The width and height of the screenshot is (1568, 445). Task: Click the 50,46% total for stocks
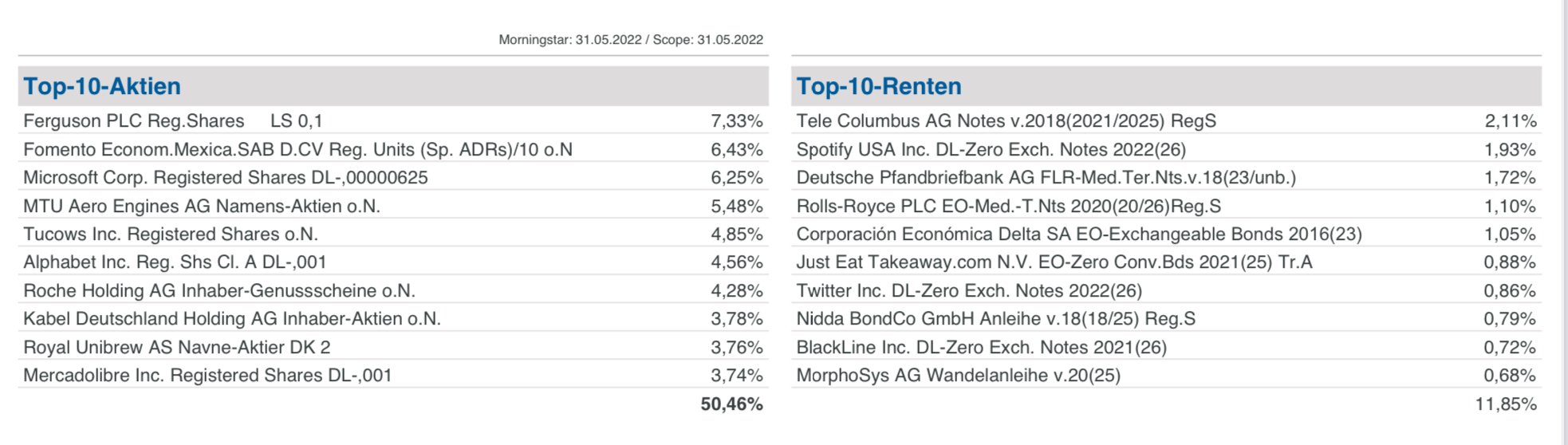[x=731, y=404]
